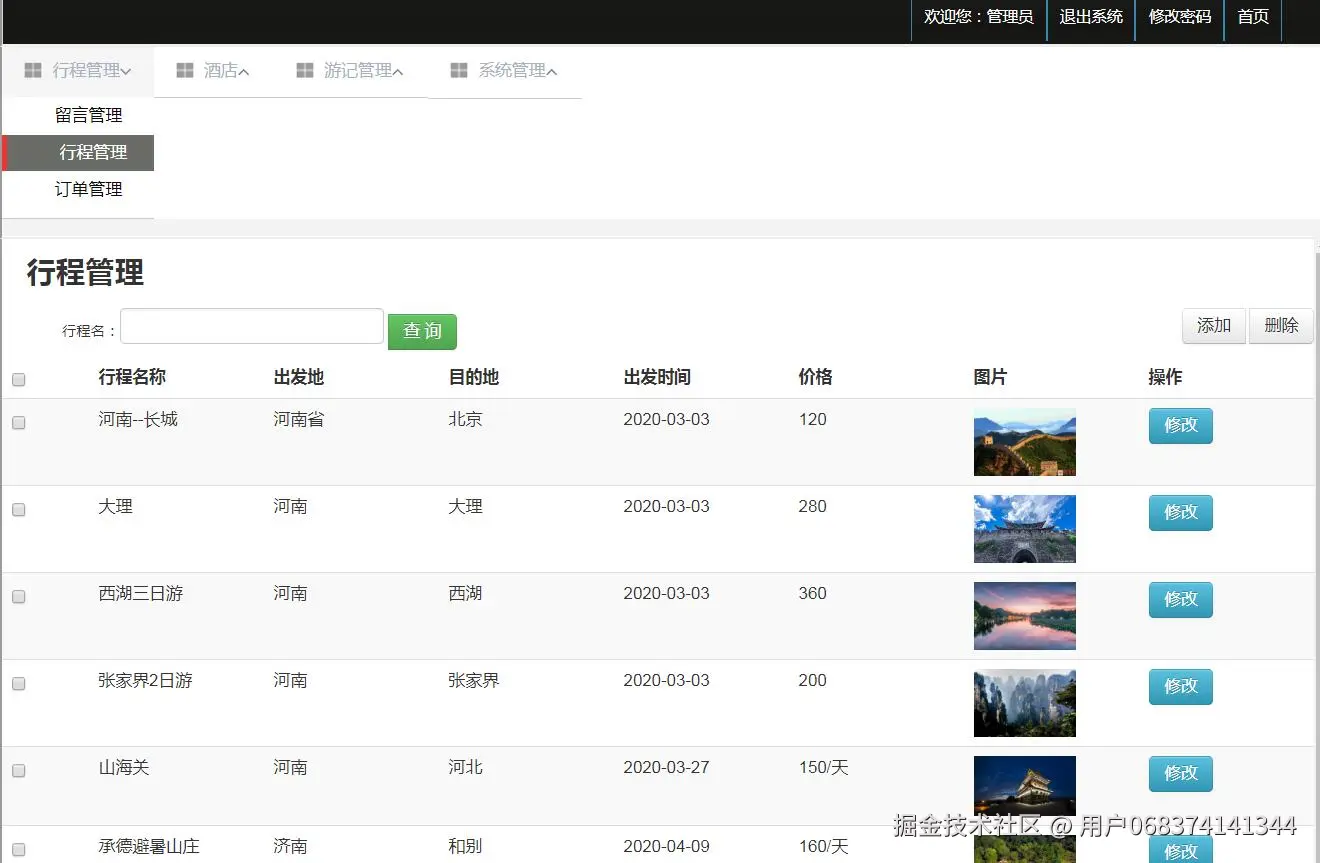Open the 大理 row thumbnail image
Image resolution: width=1320 pixels, height=863 pixels.
(x=1025, y=529)
